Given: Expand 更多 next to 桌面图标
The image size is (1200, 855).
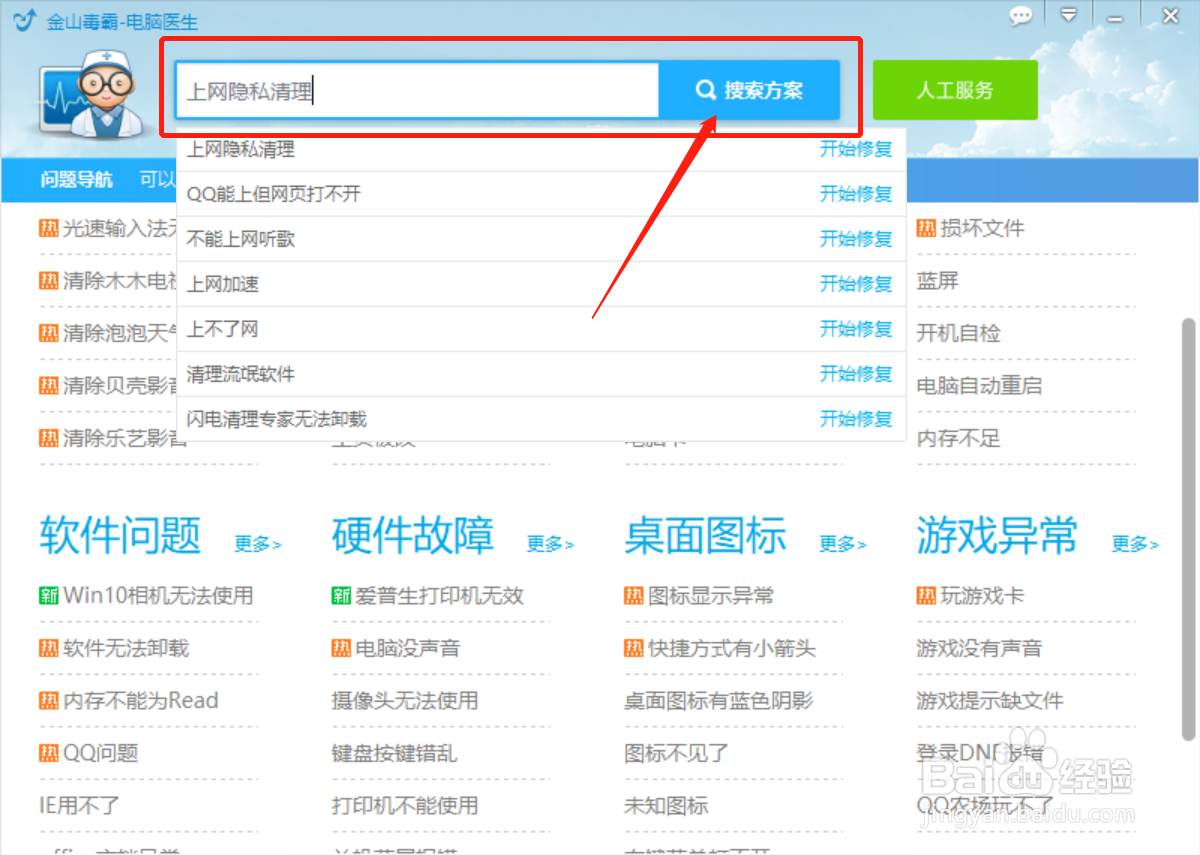Looking at the screenshot, I should pos(843,544).
